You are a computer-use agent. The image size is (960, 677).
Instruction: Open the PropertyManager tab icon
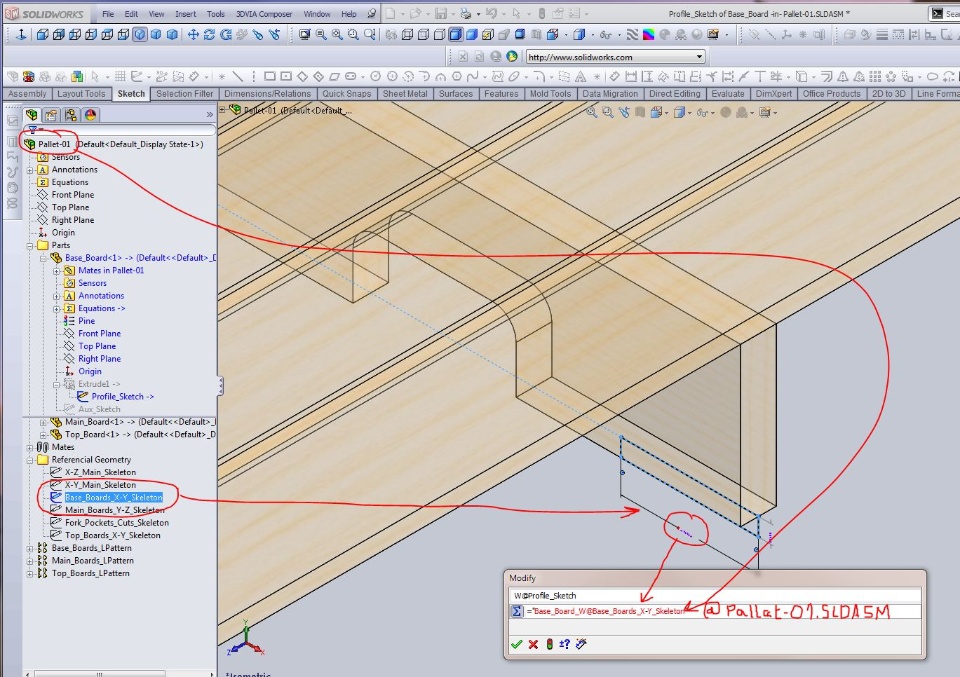tap(51, 114)
